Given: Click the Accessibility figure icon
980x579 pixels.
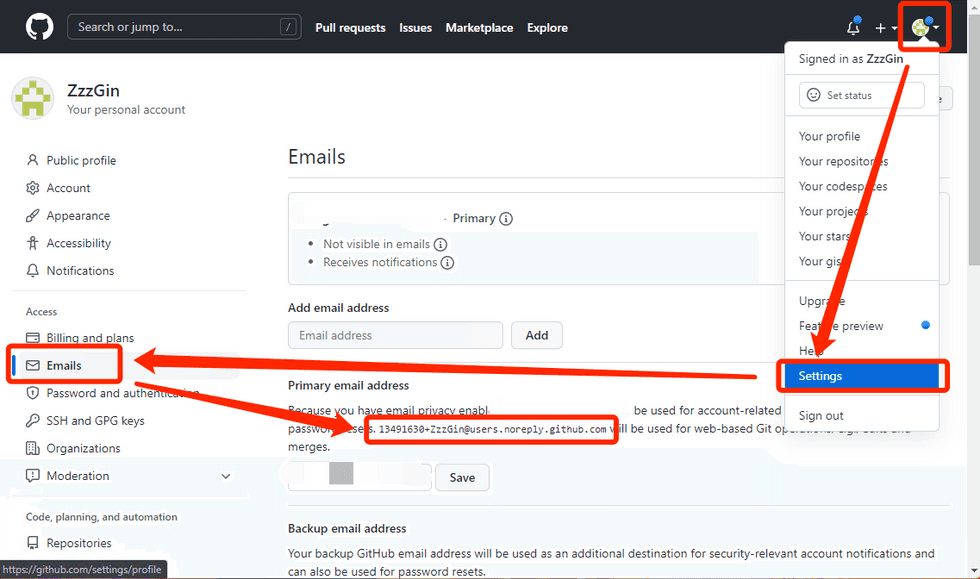Looking at the screenshot, I should point(32,243).
